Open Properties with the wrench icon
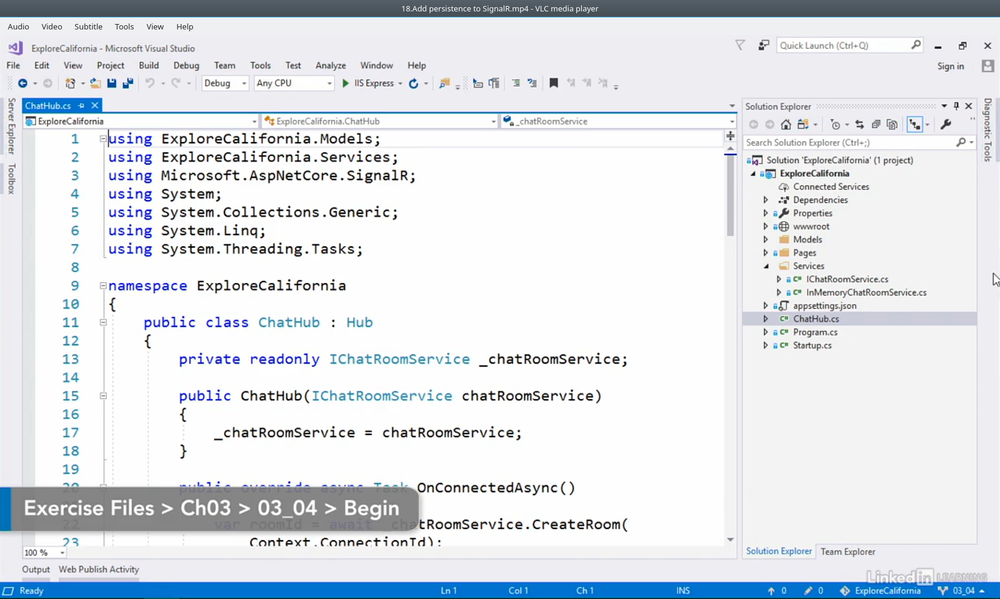Viewport: 1000px width, 599px height. coord(946,124)
